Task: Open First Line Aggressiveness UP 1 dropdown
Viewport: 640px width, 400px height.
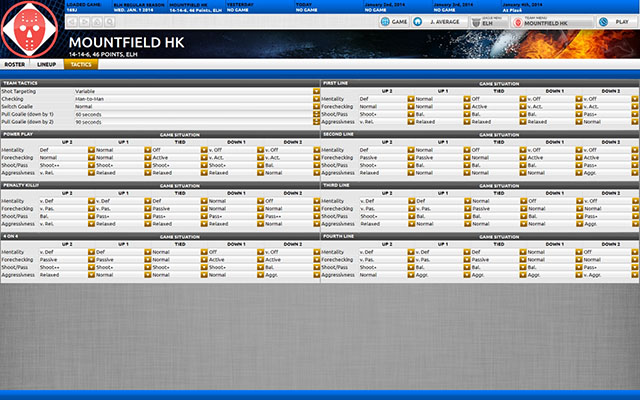Action: pyautogui.click(x=467, y=122)
